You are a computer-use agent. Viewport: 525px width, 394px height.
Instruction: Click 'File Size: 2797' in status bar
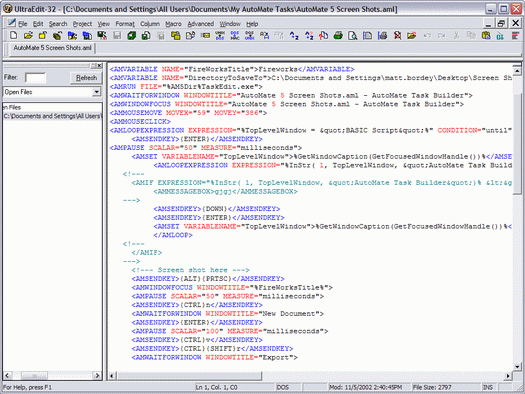coord(432,387)
